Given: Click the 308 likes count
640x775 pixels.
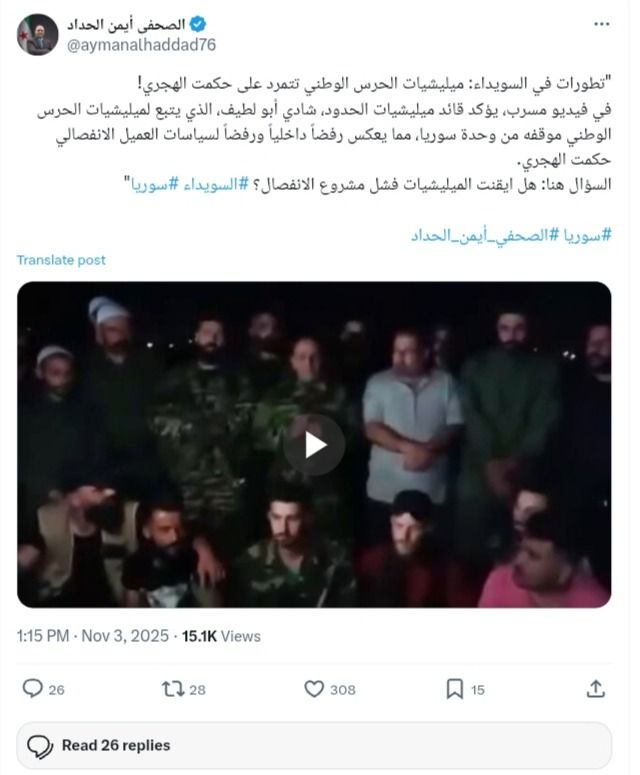Looking at the screenshot, I should click(x=342, y=689).
